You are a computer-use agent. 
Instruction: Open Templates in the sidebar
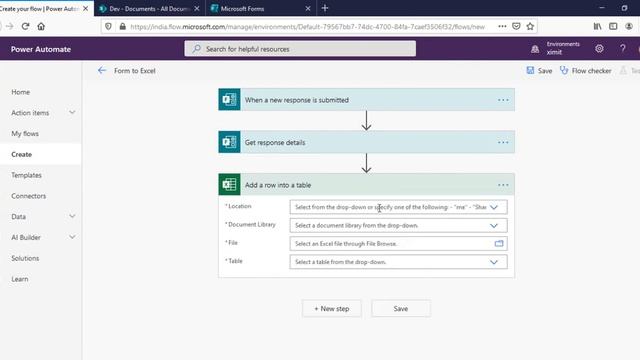pyautogui.click(x=26, y=175)
